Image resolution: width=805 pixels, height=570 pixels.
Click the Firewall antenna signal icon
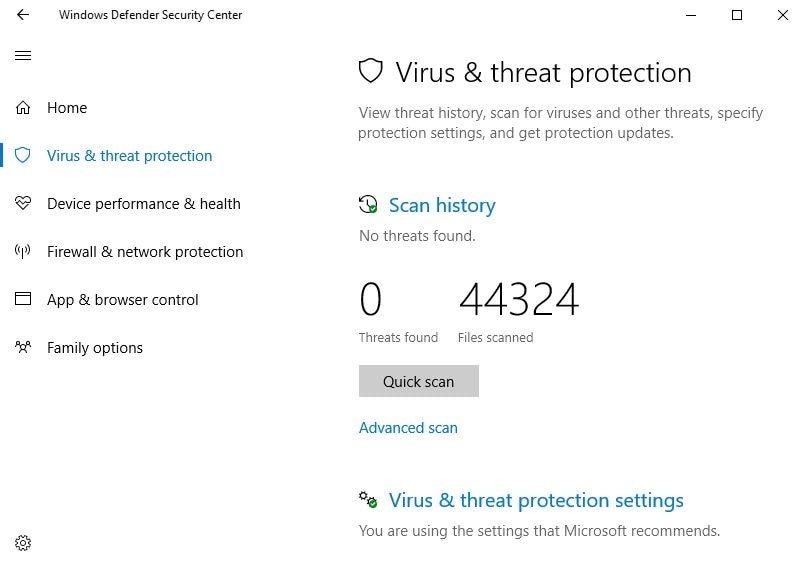point(23,252)
